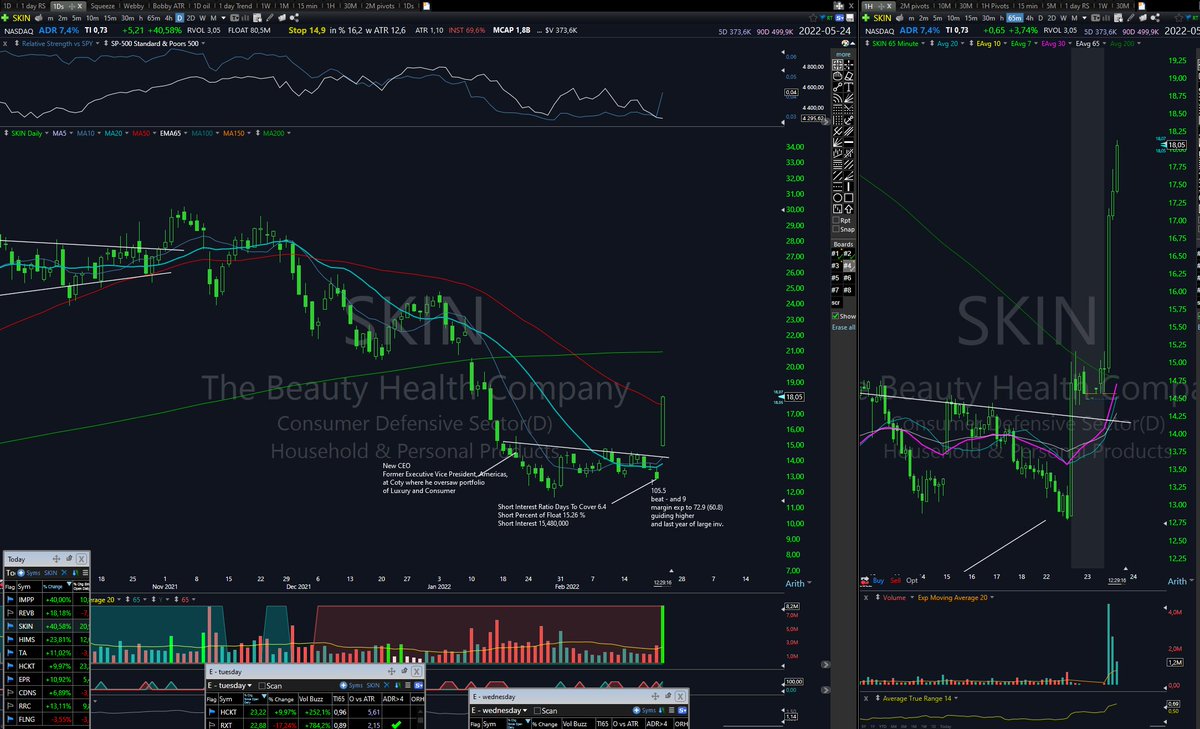
Task: Switch to the 1D oil layout tab
Action: [x=202, y=6]
